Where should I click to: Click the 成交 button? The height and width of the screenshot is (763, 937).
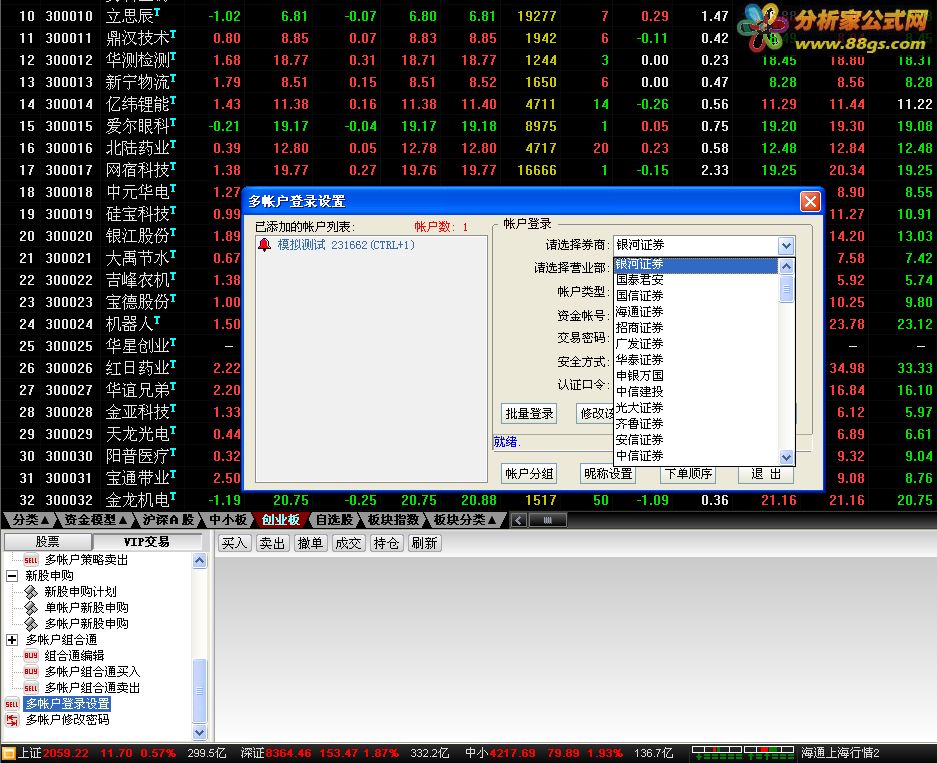click(x=348, y=543)
